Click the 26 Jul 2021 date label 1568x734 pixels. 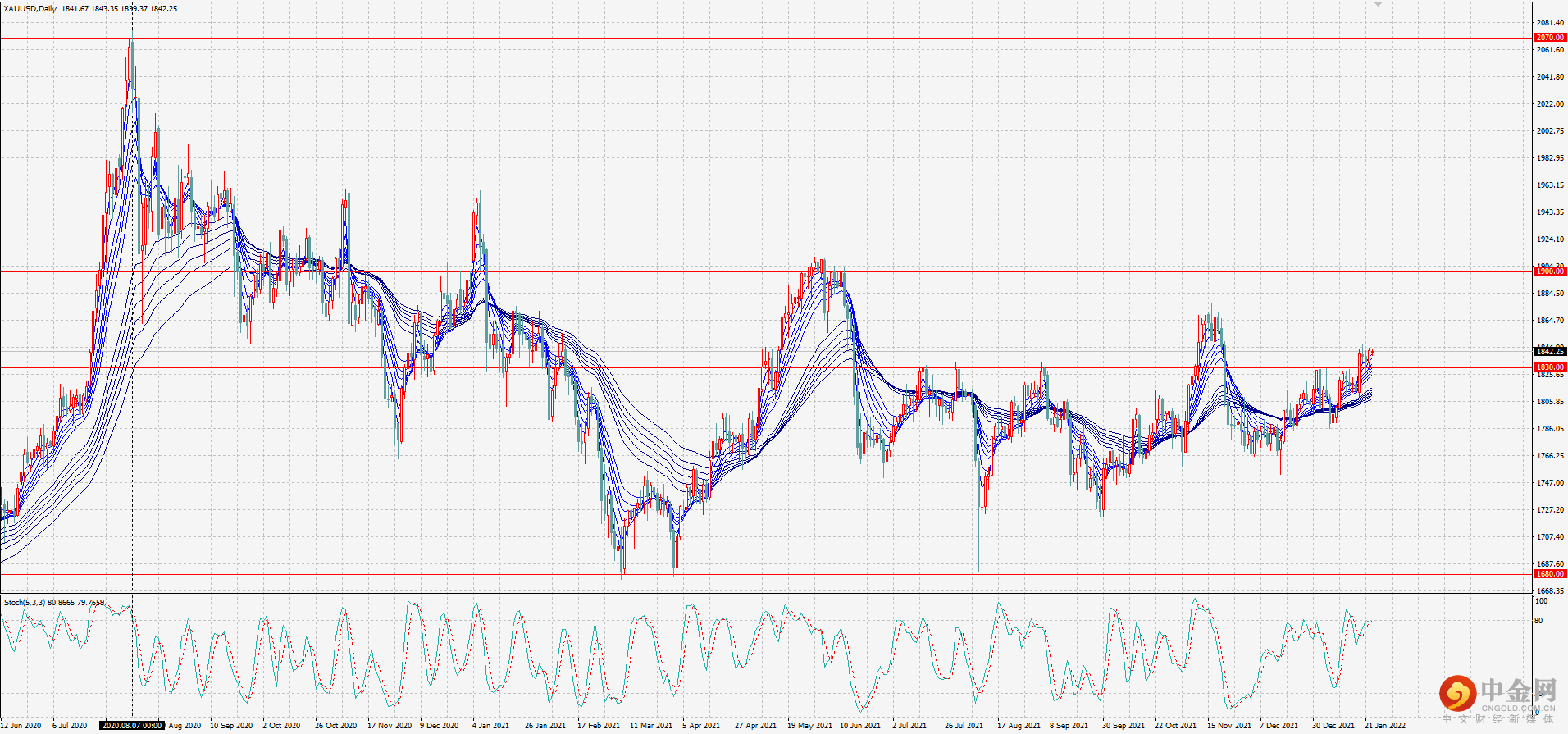pyautogui.click(x=964, y=726)
